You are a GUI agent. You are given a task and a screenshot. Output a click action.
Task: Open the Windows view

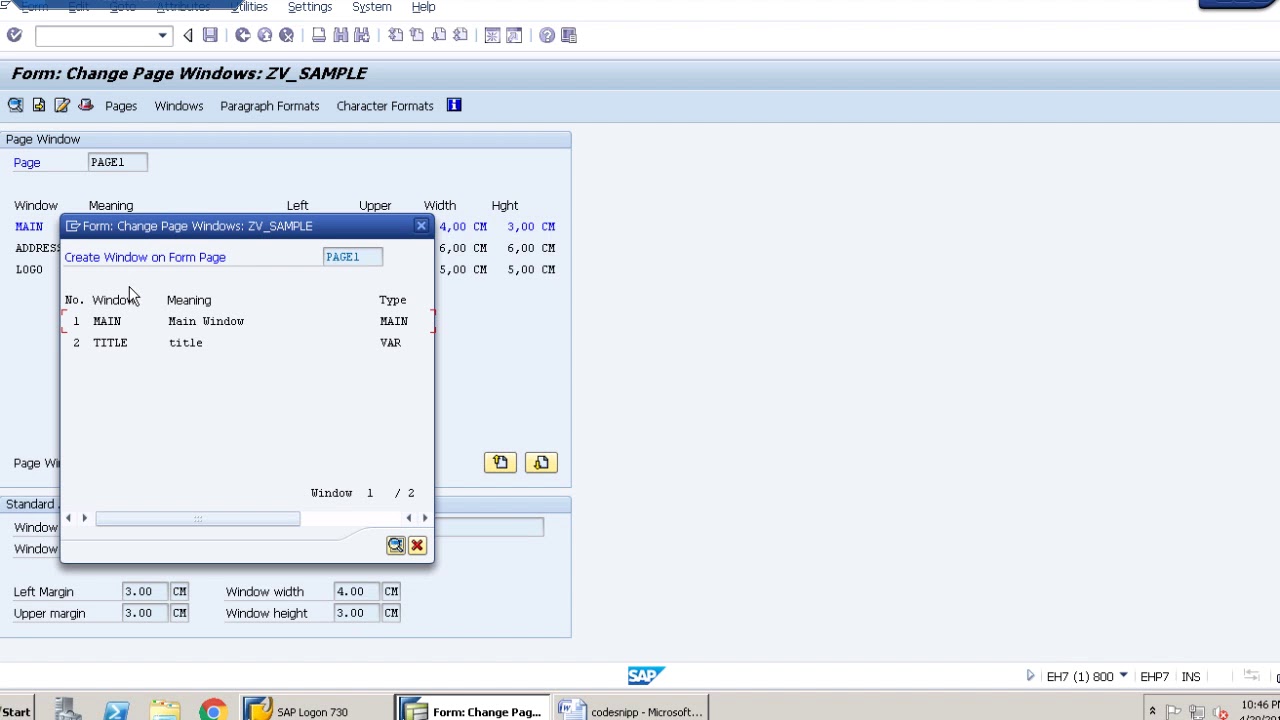pyautogui.click(x=179, y=106)
